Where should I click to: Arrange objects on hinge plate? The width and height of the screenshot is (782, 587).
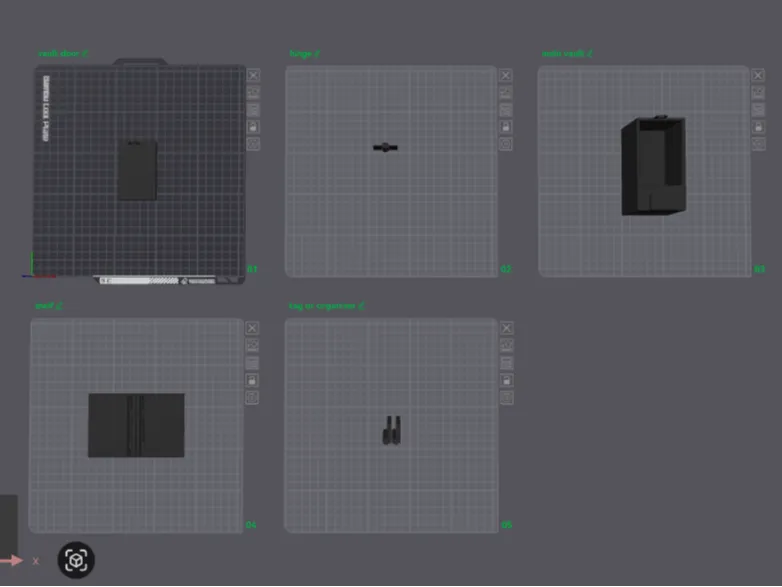pos(506,110)
